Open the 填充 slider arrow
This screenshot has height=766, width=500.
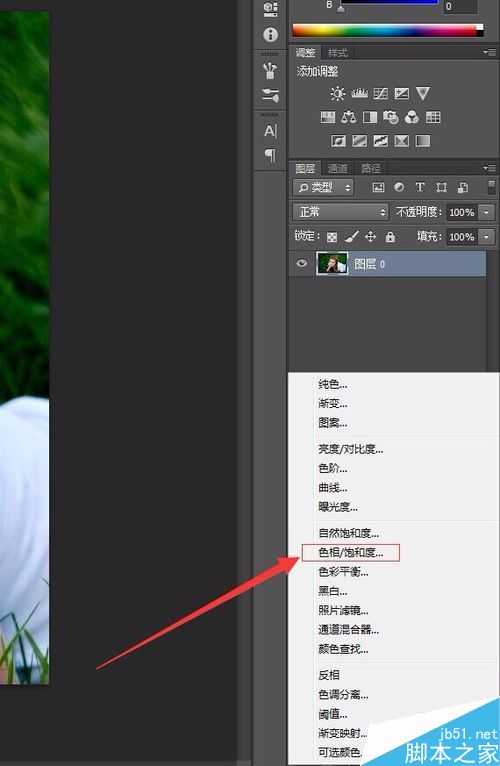(486, 237)
